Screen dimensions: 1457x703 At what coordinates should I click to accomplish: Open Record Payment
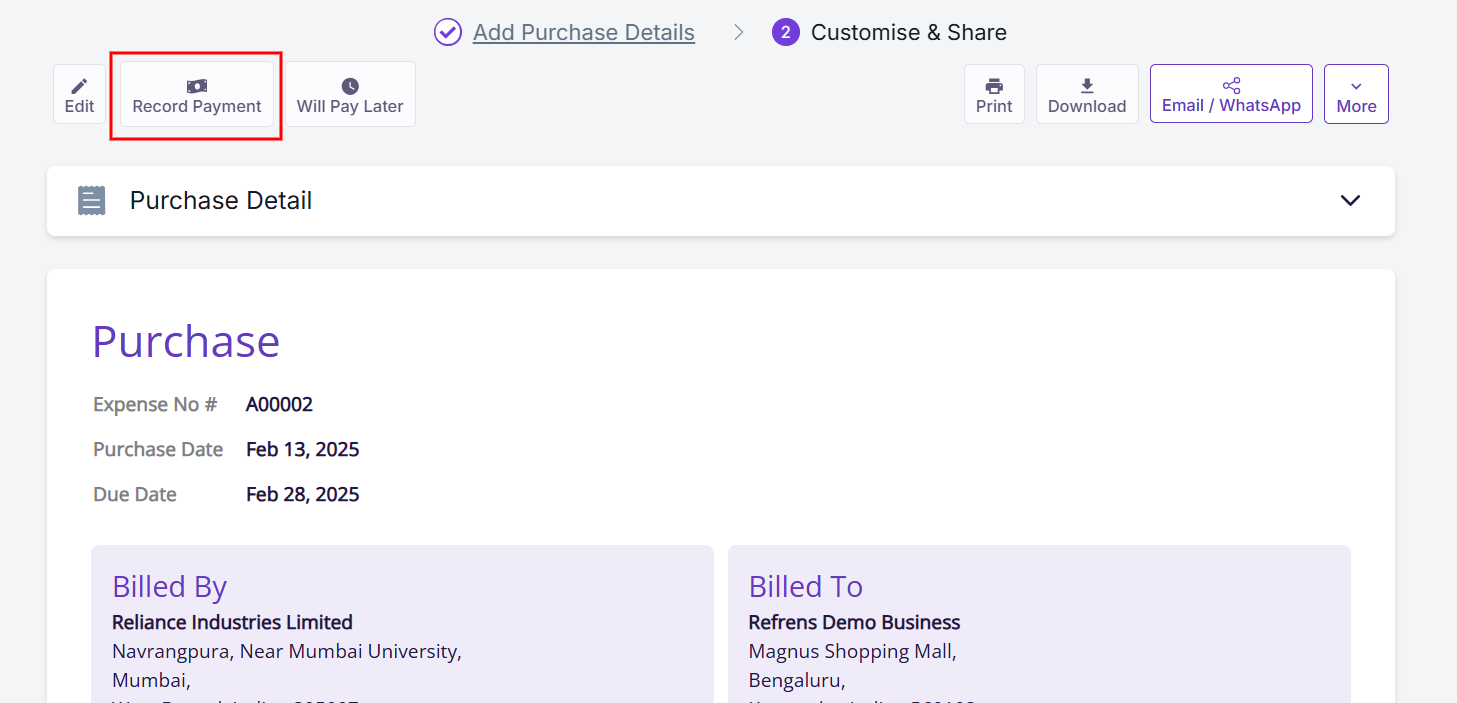(197, 95)
